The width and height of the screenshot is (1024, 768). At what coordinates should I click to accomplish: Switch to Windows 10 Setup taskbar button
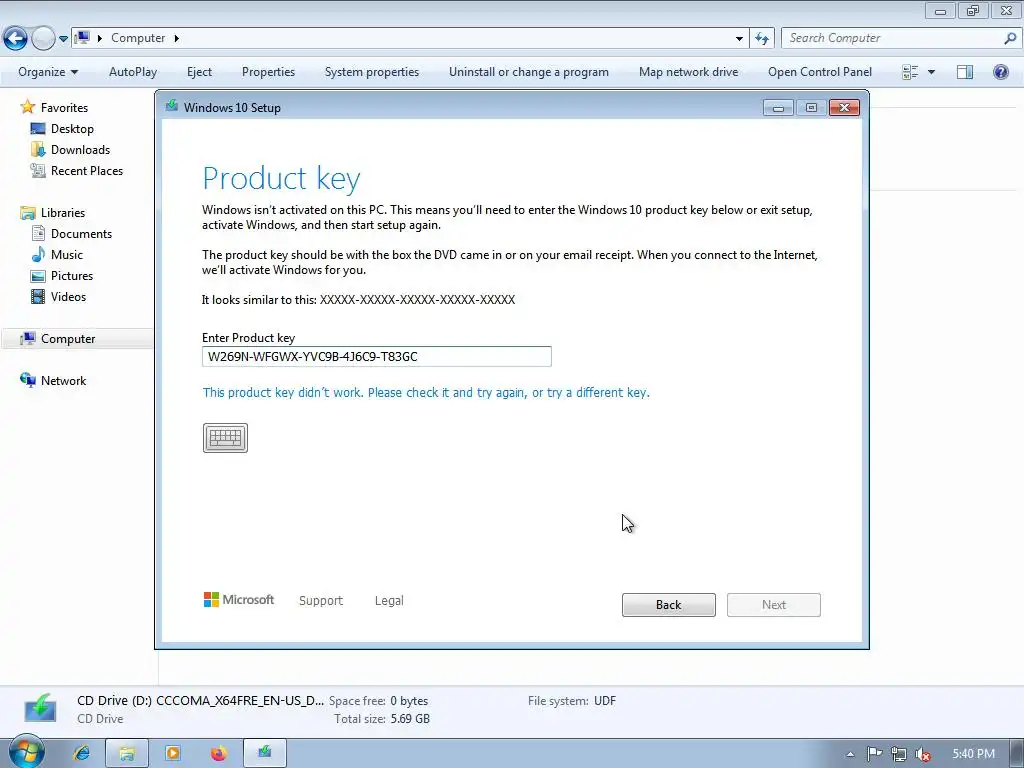tap(264, 753)
